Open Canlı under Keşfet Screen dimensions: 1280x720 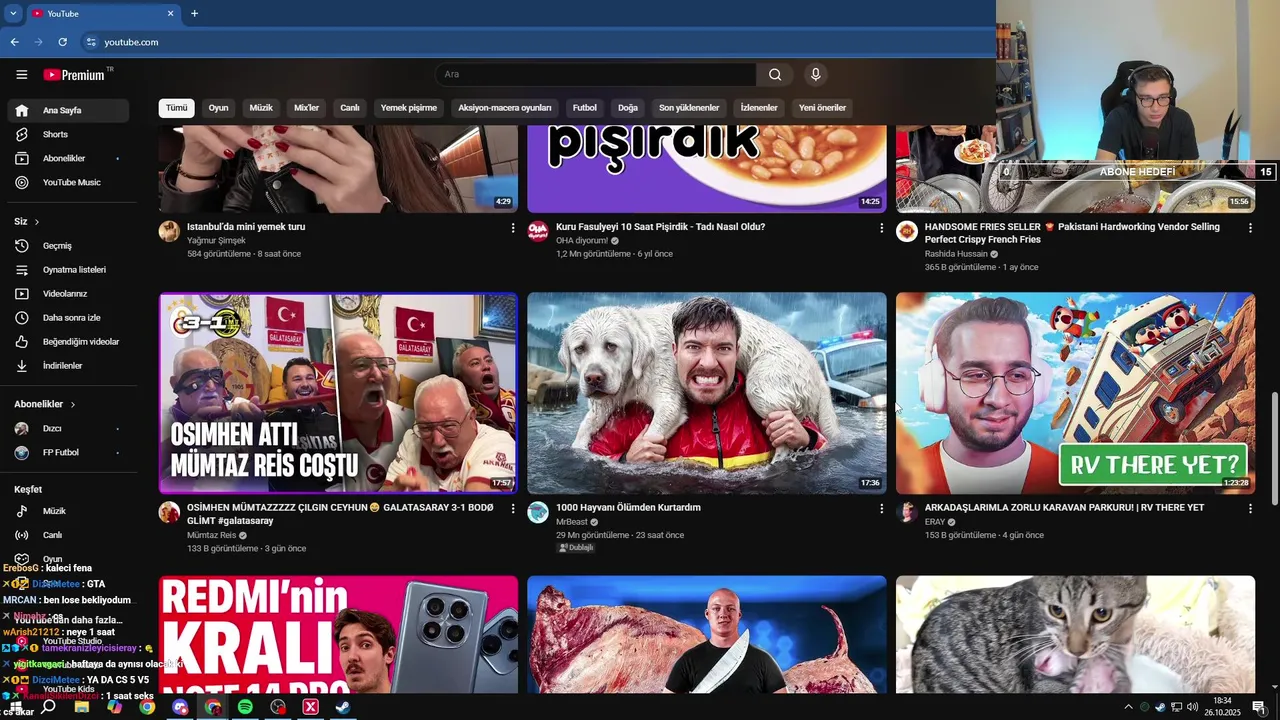point(68,535)
